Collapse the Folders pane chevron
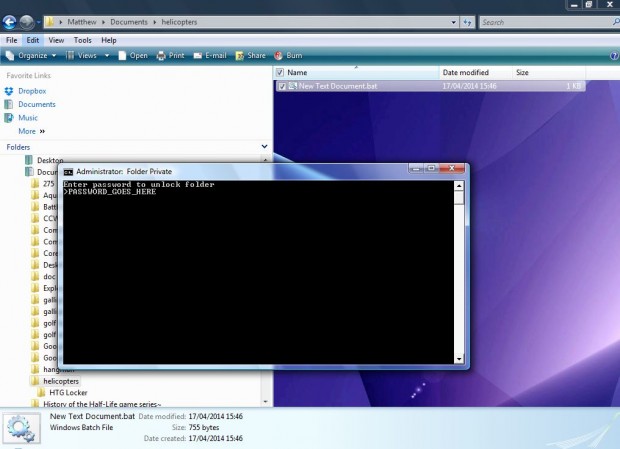This screenshot has height=449, width=620. [x=265, y=147]
